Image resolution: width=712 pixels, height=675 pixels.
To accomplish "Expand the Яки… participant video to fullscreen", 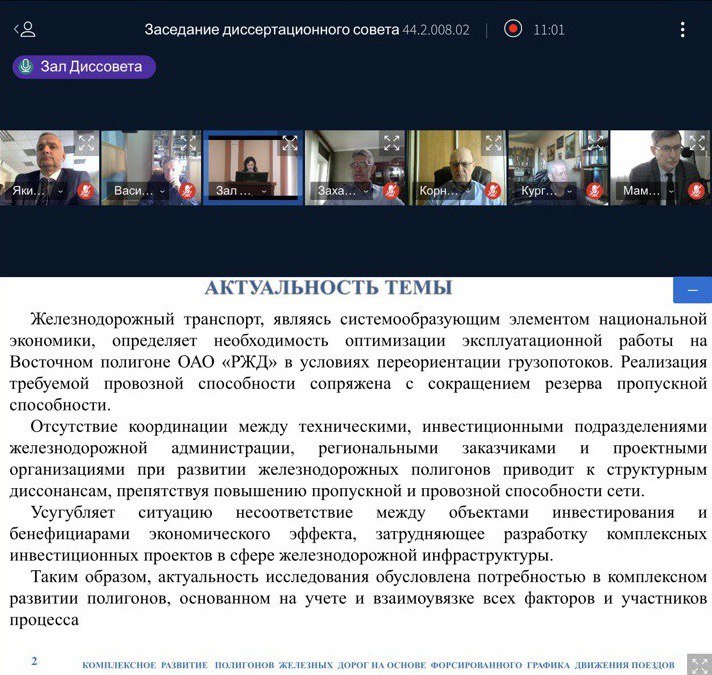I will tap(86, 143).
